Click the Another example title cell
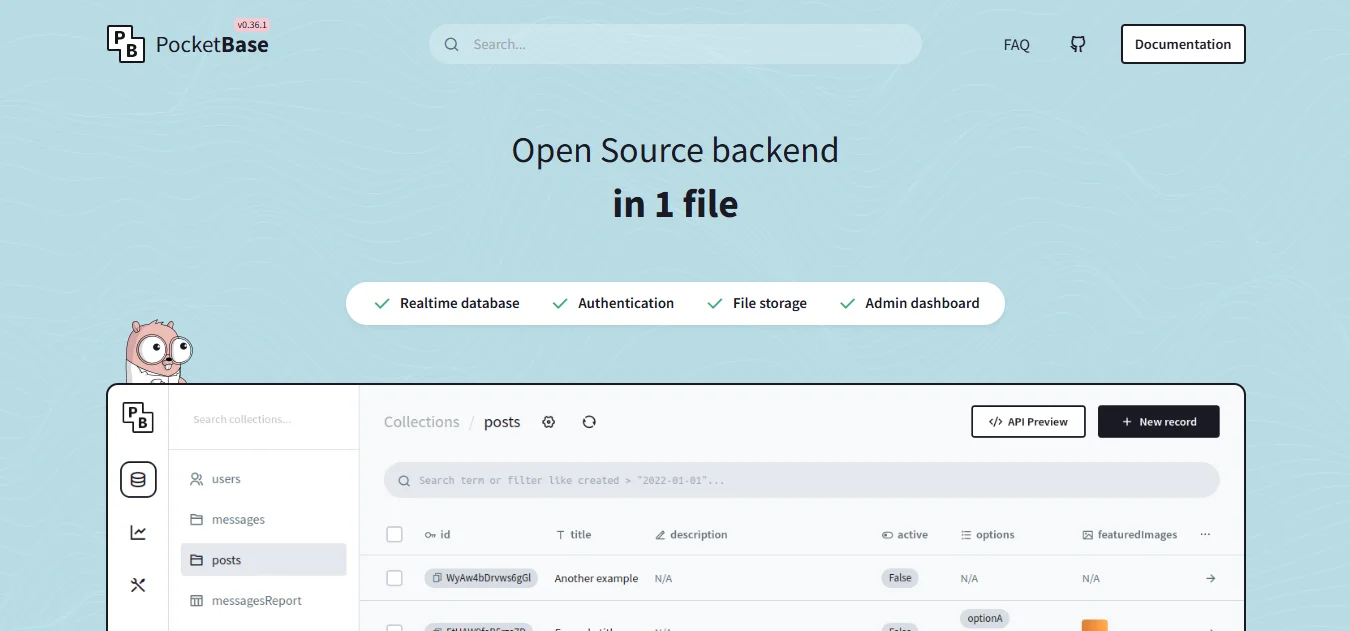Screen dimensions: 1350x631 pyautogui.click(x=596, y=578)
